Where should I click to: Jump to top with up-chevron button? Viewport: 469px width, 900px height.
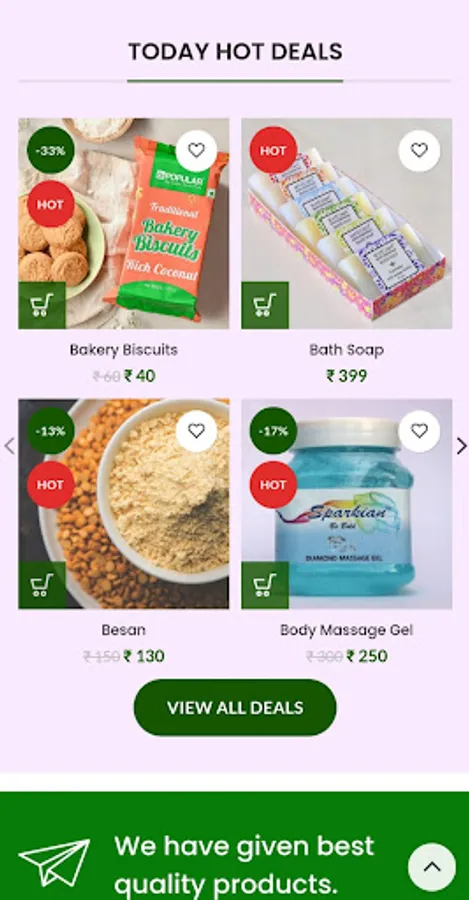point(432,867)
